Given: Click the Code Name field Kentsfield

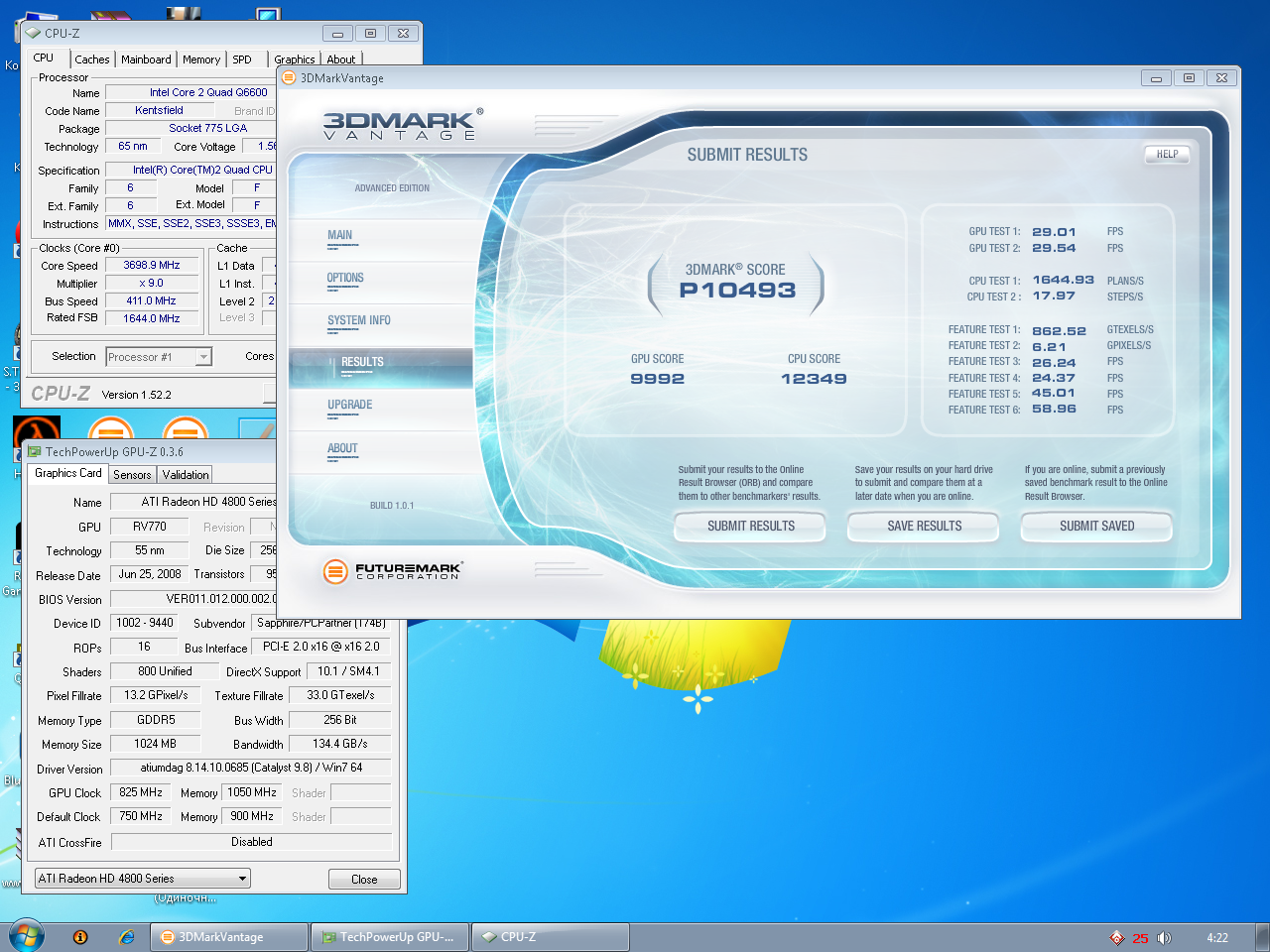Looking at the screenshot, I should pos(159,110).
